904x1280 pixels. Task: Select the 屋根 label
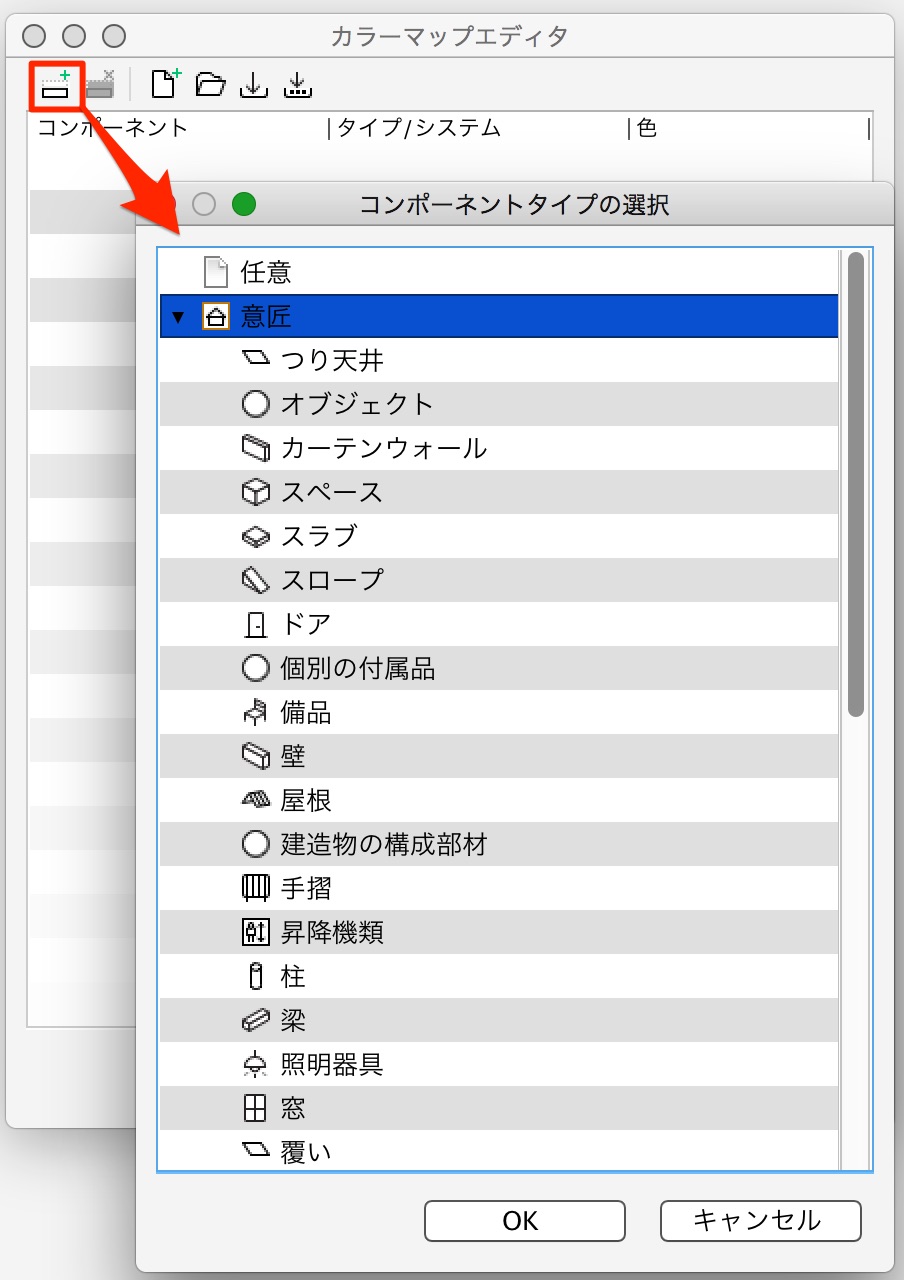306,801
